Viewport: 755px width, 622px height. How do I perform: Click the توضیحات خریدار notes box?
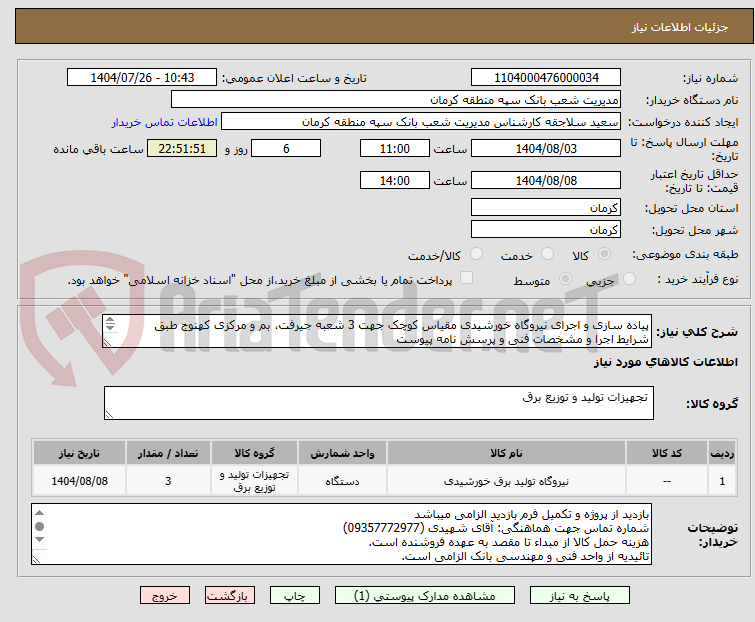[x=341, y=534]
